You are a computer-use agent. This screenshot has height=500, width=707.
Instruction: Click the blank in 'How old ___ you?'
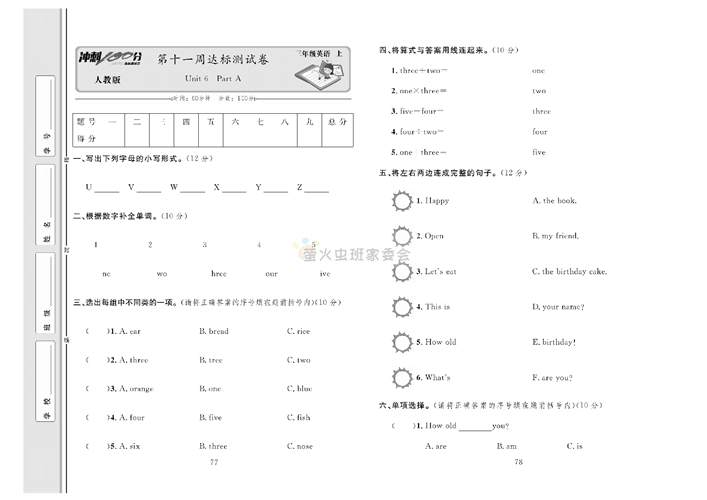pos(475,427)
